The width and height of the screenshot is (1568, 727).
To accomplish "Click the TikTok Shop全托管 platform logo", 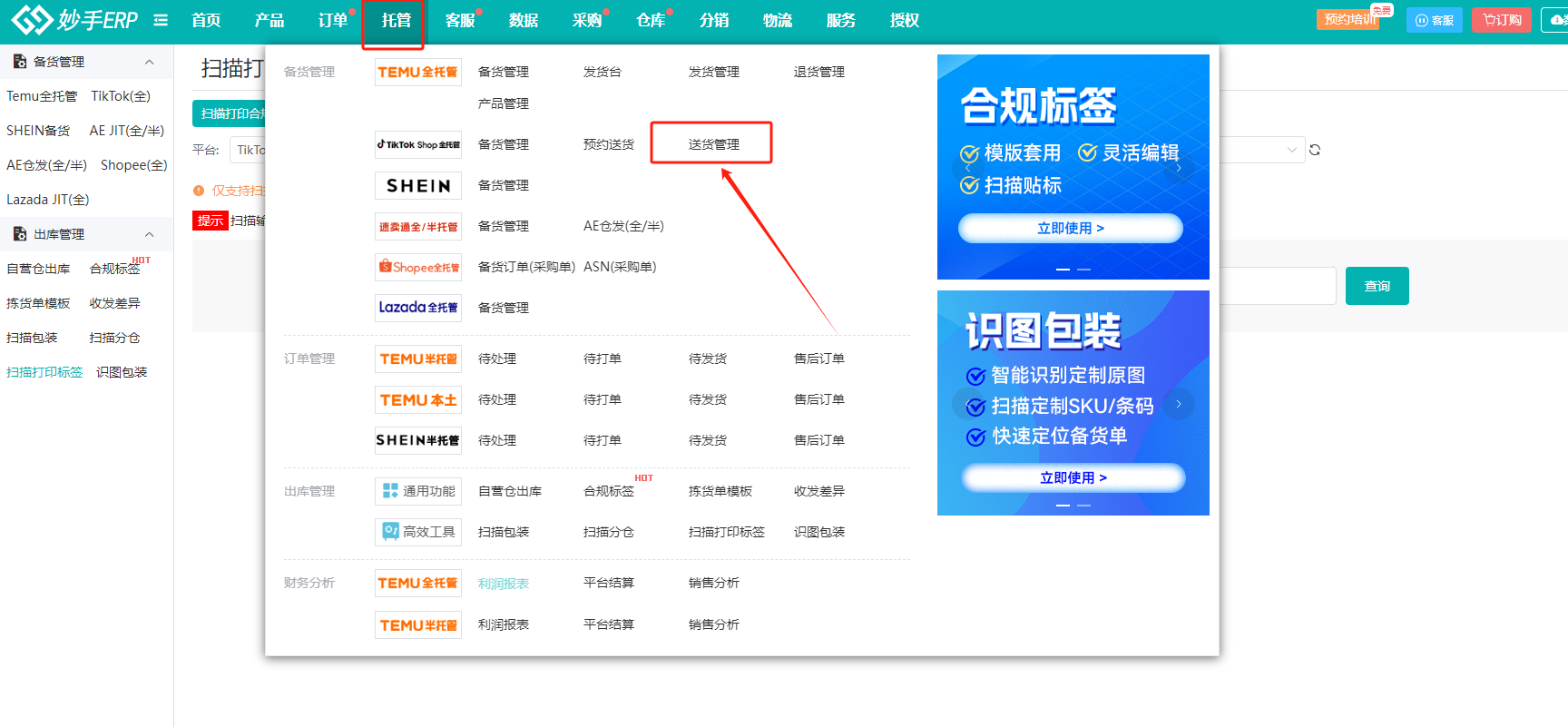I will click(x=418, y=144).
